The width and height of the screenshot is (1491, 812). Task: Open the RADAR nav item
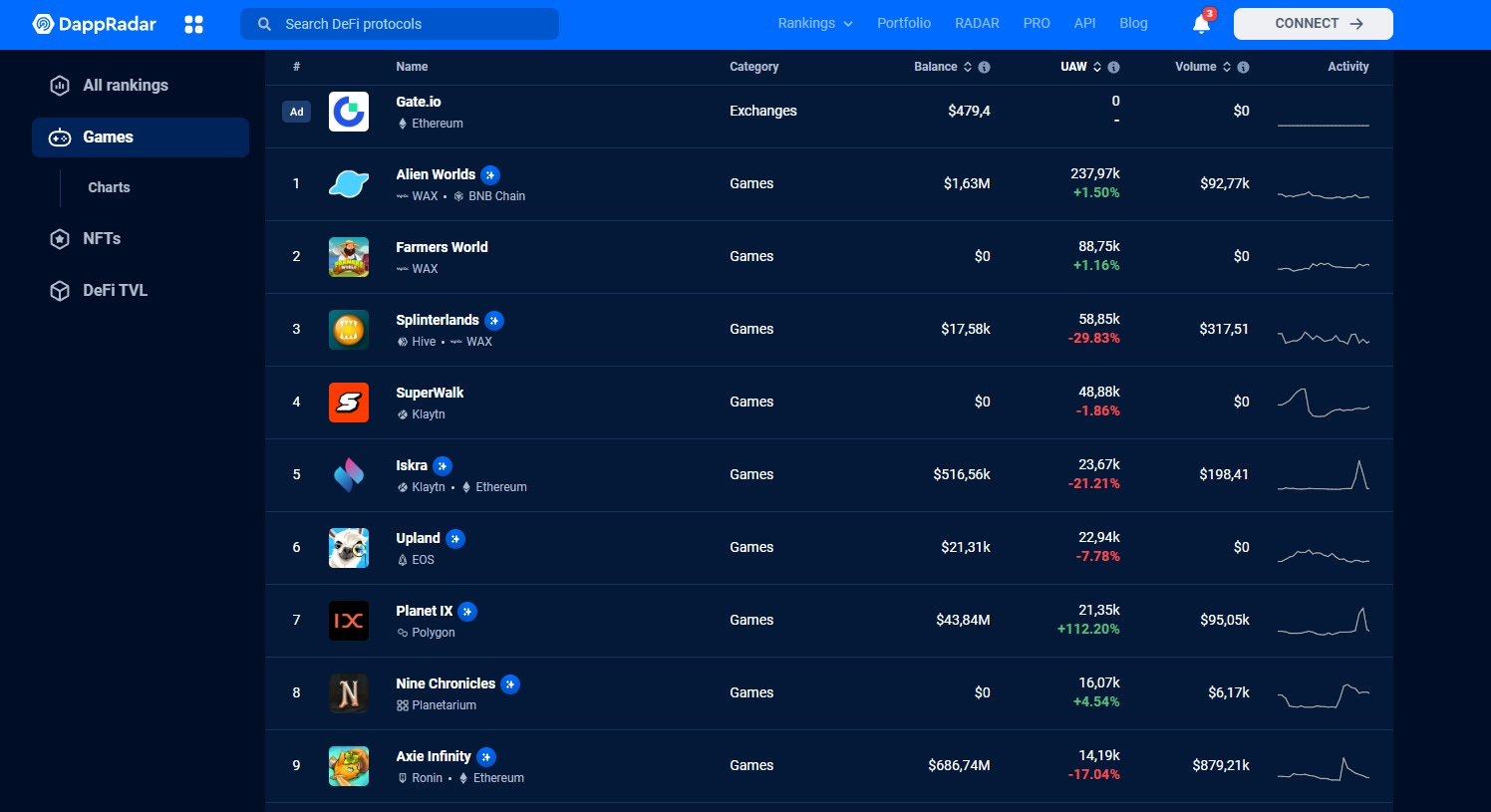[977, 23]
